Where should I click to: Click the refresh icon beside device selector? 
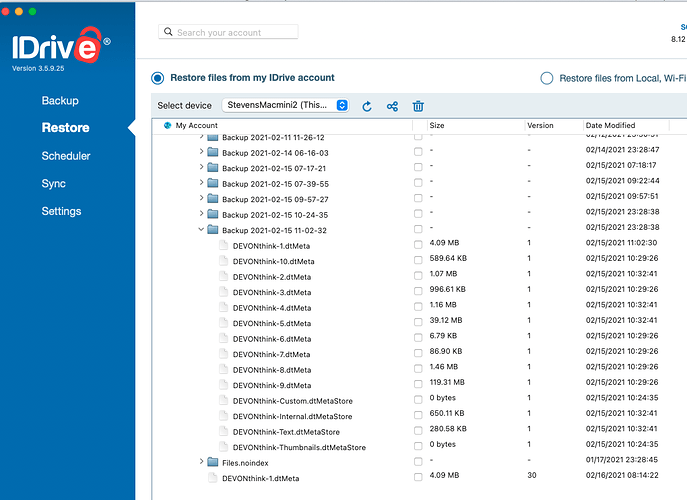pos(367,106)
